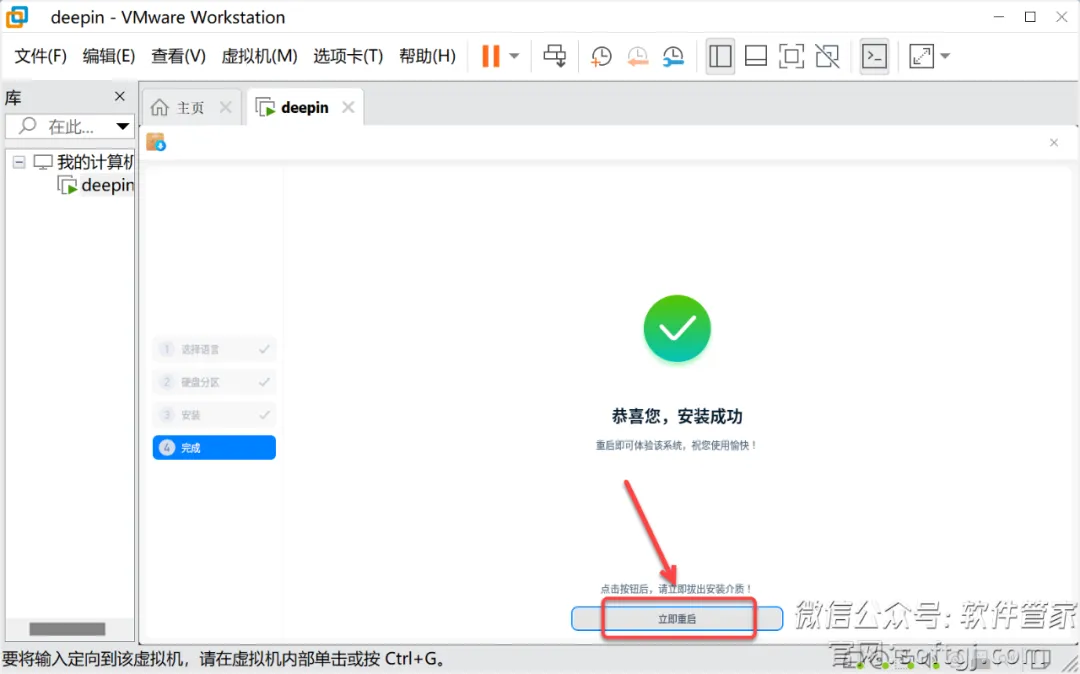1080x674 pixels.
Task: Click the send Ctrl+Alt+Del toolbar icon
Action: (554, 56)
